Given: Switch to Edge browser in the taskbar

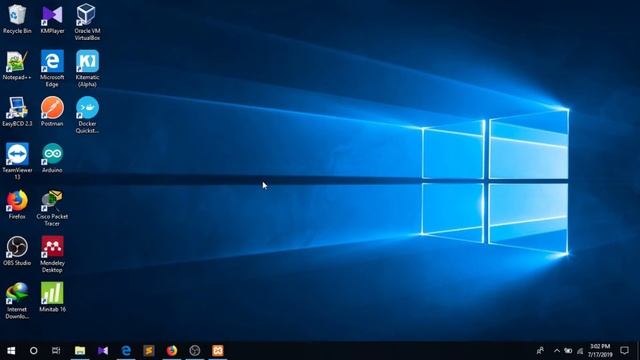Looking at the screenshot, I should pyautogui.click(x=126, y=351).
